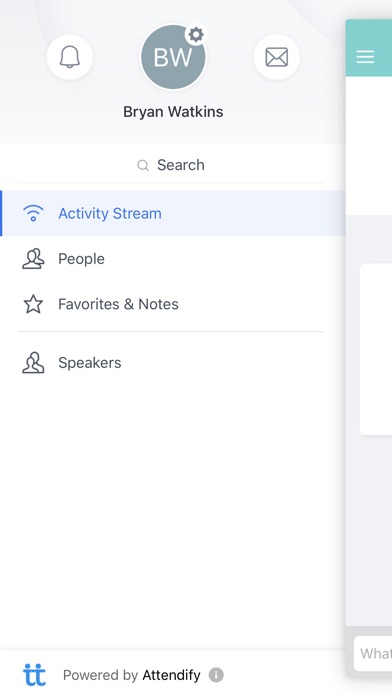Image resolution: width=392 pixels, height=696 pixels.
Task: Open Favorites & Notes
Action: [173, 304]
